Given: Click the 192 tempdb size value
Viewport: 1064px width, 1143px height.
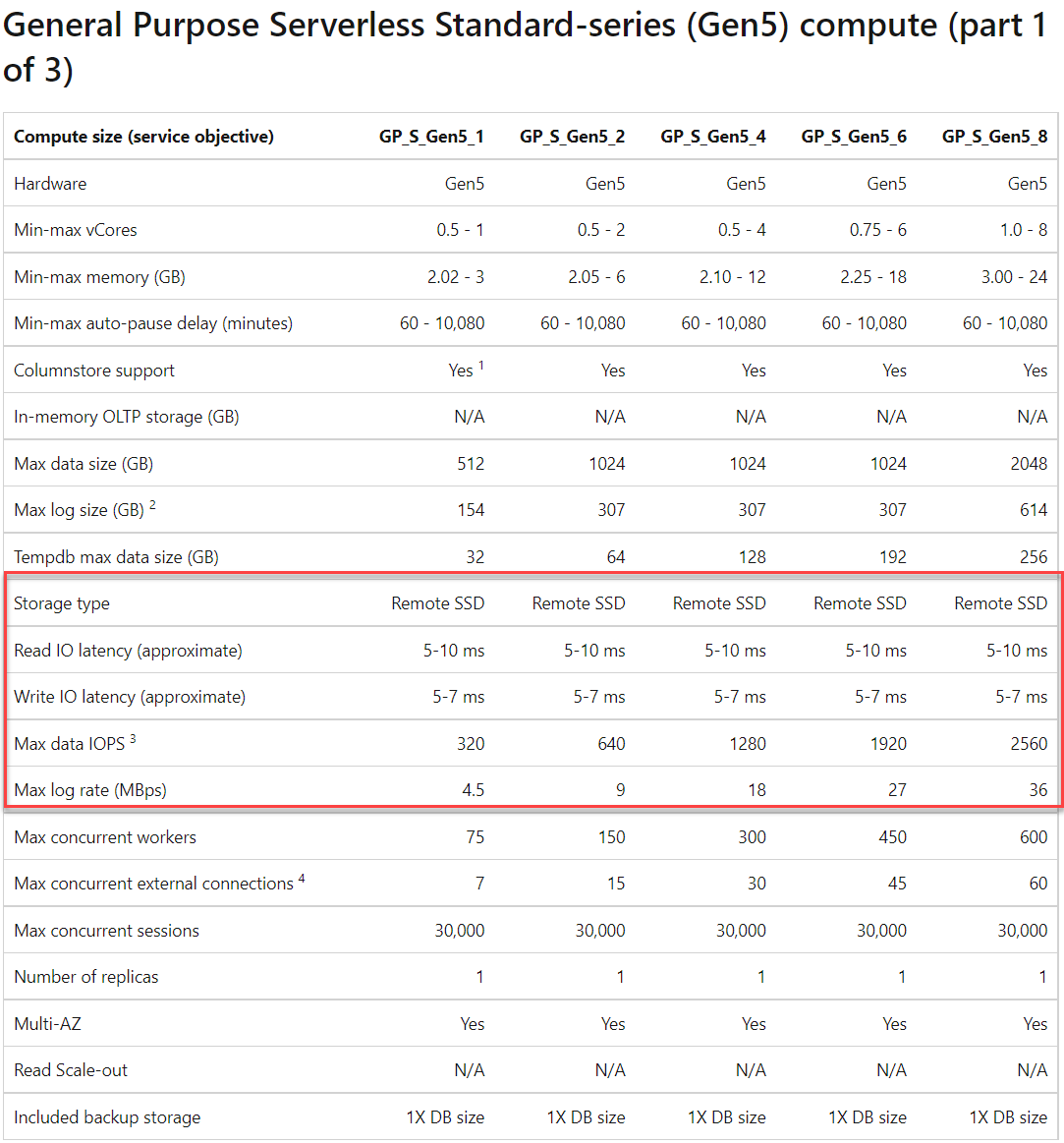Looking at the screenshot, I should [893, 557].
